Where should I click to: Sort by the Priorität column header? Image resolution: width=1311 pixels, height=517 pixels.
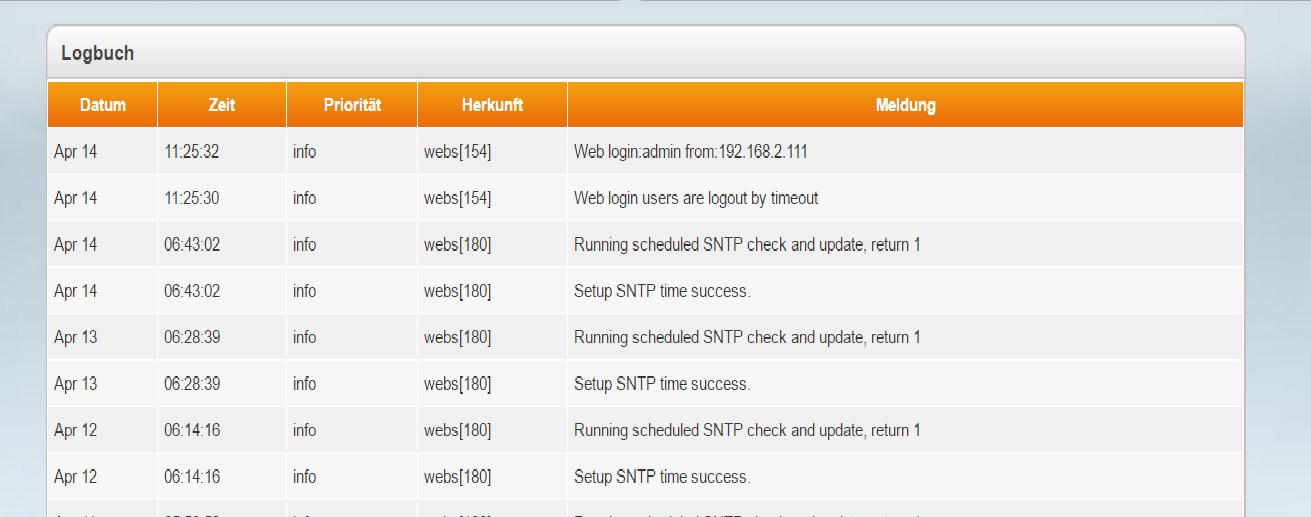point(352,105)
